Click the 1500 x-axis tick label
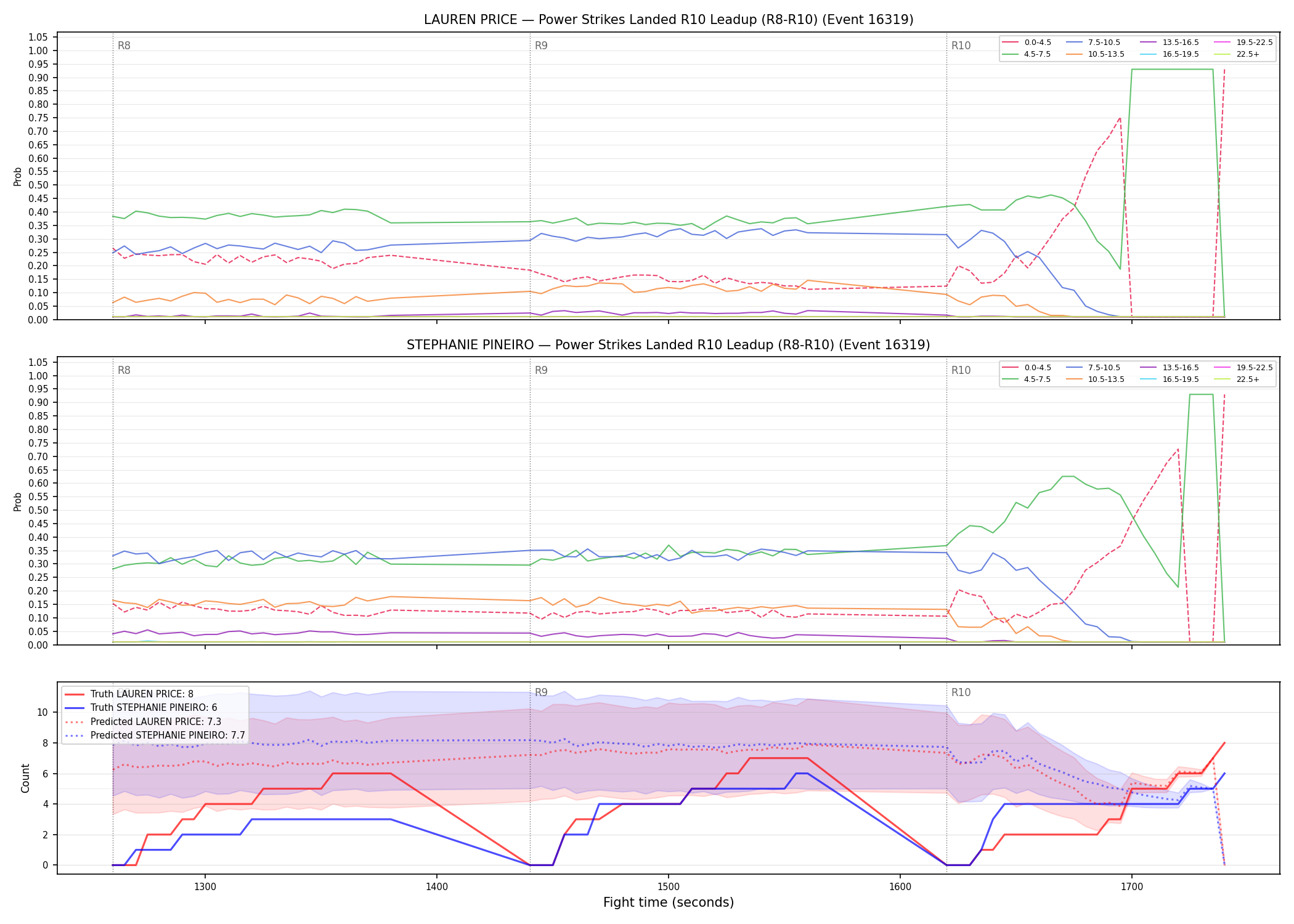 pos(669,887)
